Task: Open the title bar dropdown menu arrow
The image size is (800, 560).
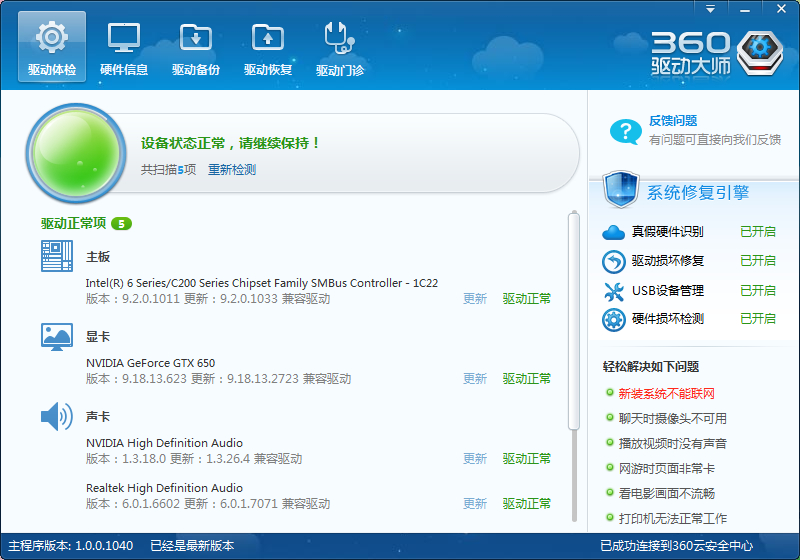Action: [710, 9]
